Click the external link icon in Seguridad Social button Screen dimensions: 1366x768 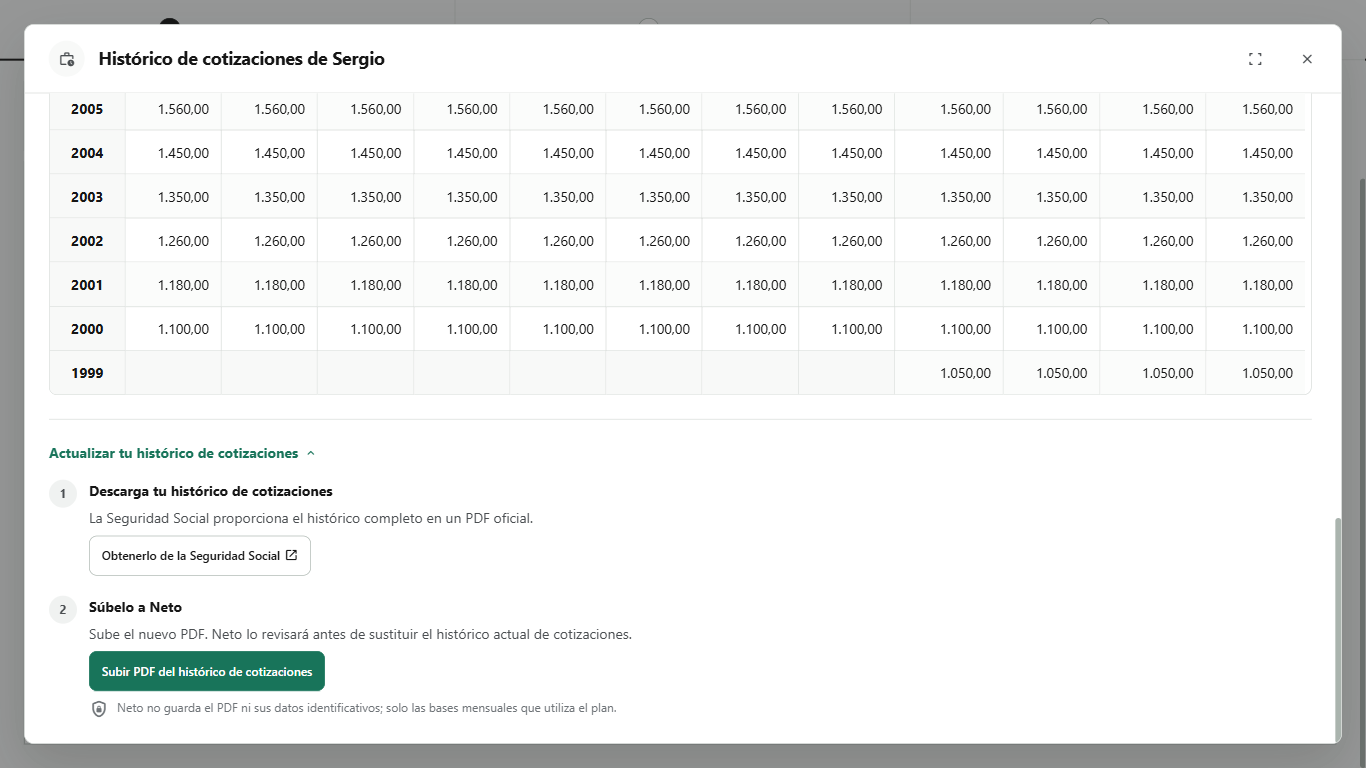(292, 555)
